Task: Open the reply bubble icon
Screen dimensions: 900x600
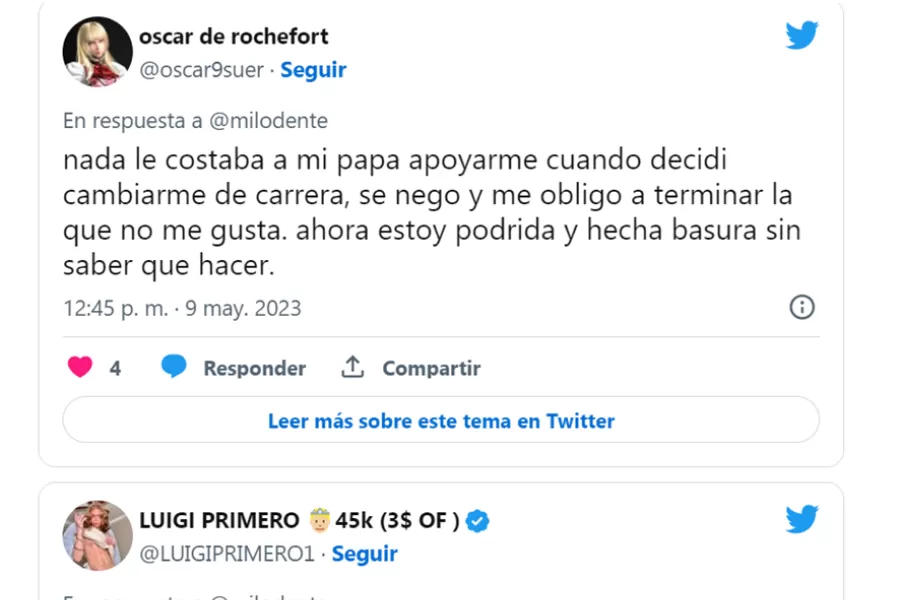Action: click(x=172, y=367)
